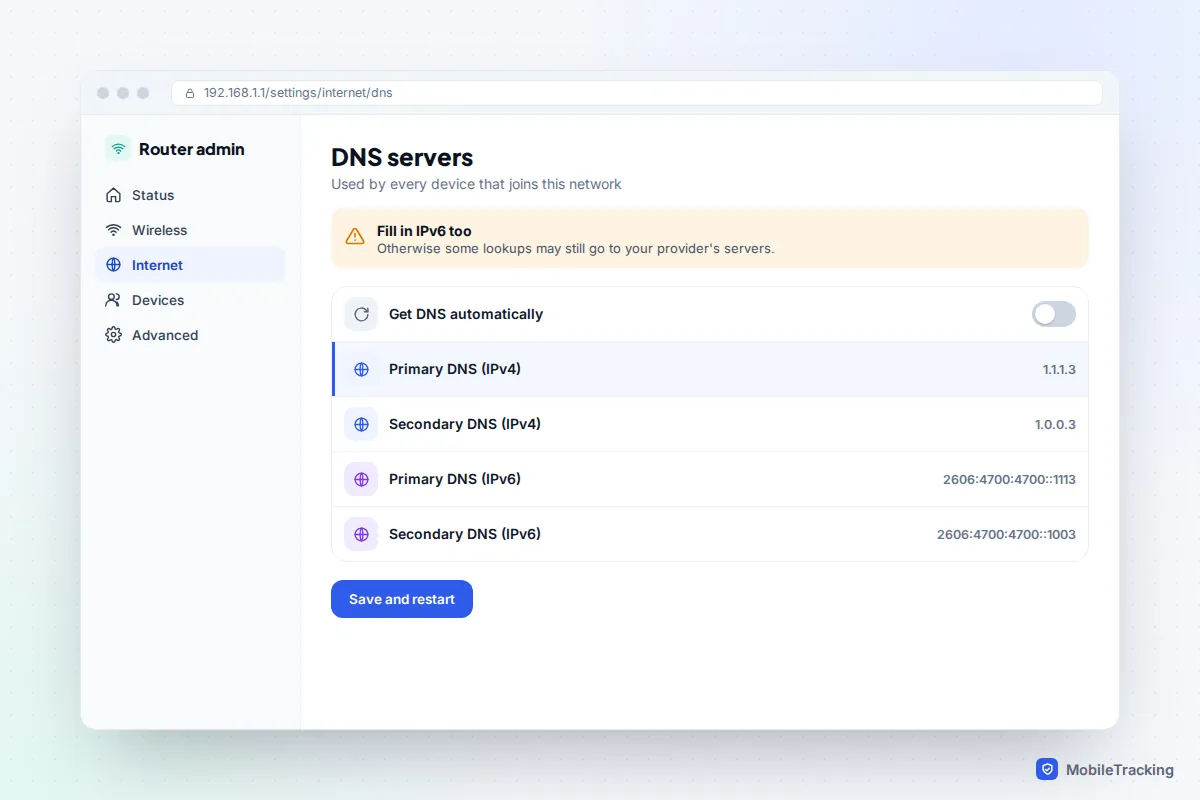Edit Primary DNS (IPv6) value 2606:4700:4700::1113
The width and height of the screenshot is (1200, 800).
(1009, 479)
